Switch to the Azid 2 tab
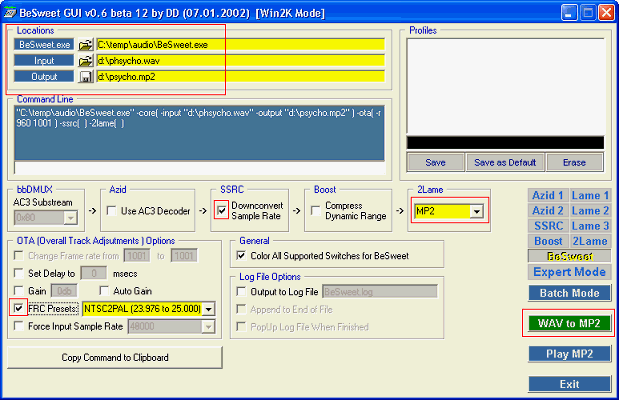This screenshot has height=400, width=619. (x=548, y=210)
